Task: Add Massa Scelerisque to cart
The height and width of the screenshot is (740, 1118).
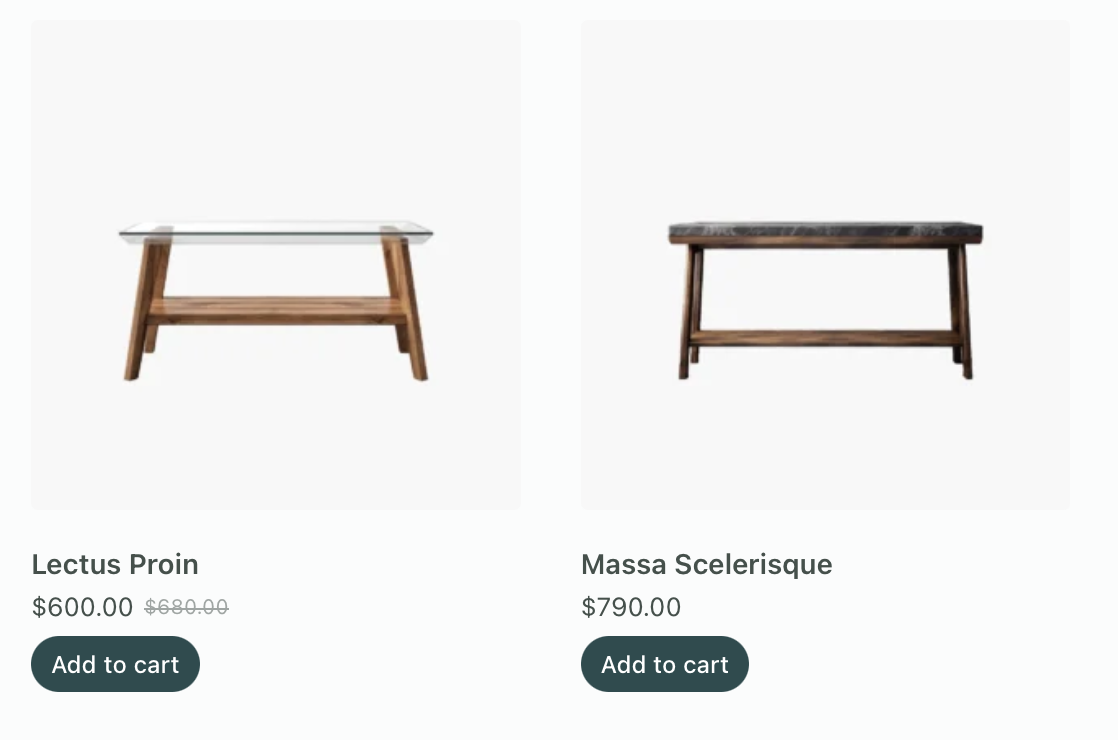Action: pos(665,664)
